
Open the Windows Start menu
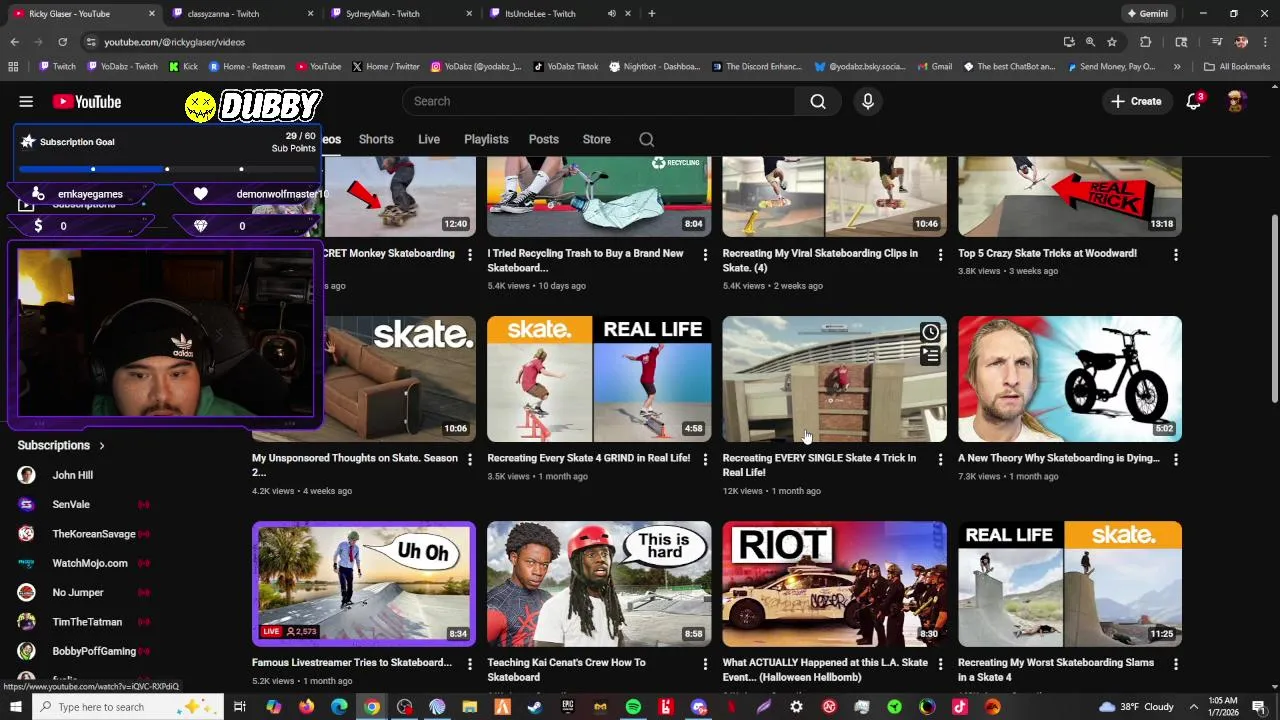[x=16, y=707]
